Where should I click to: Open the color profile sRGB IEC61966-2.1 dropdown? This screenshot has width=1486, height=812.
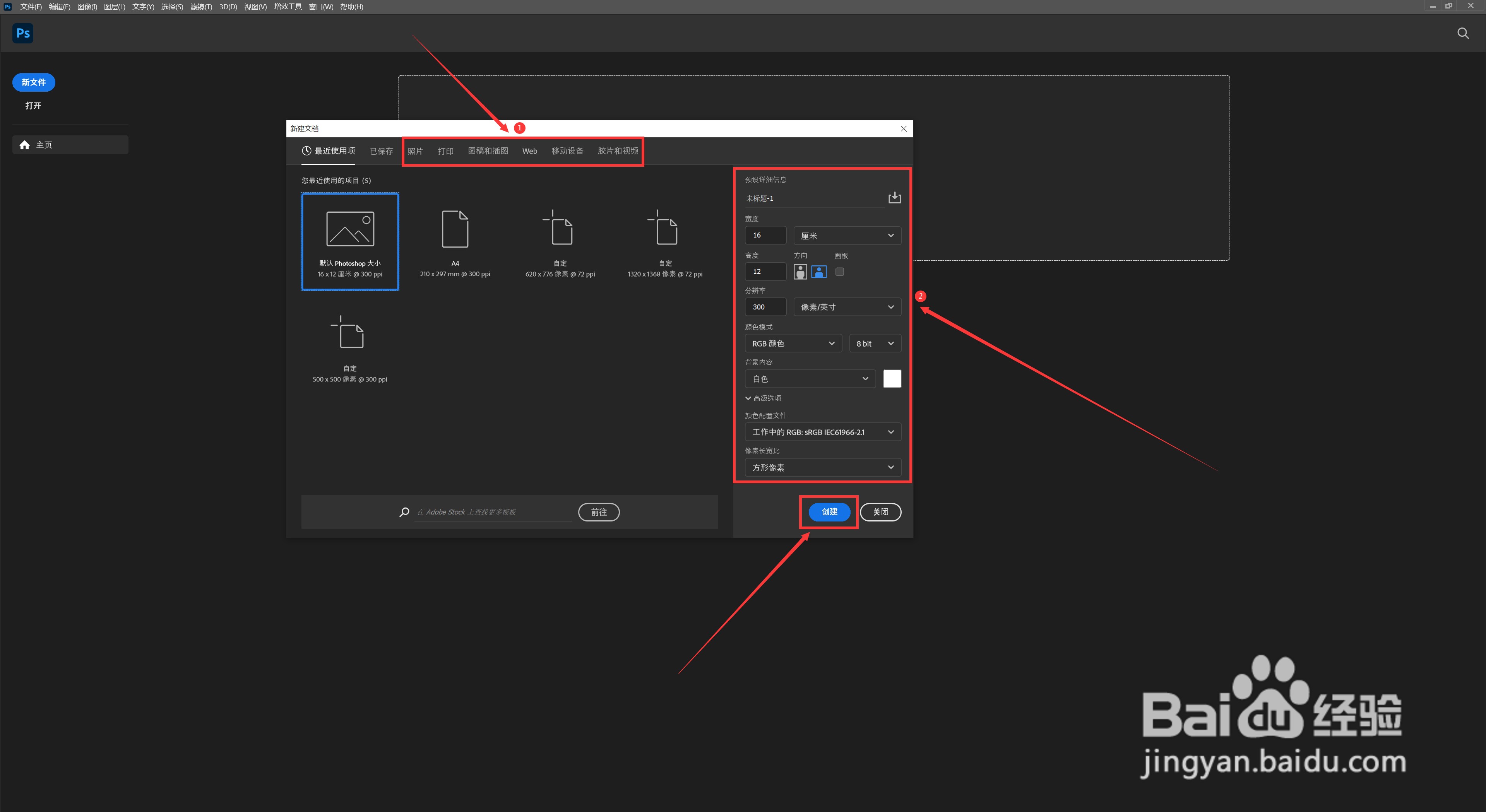tap(823, 432)
